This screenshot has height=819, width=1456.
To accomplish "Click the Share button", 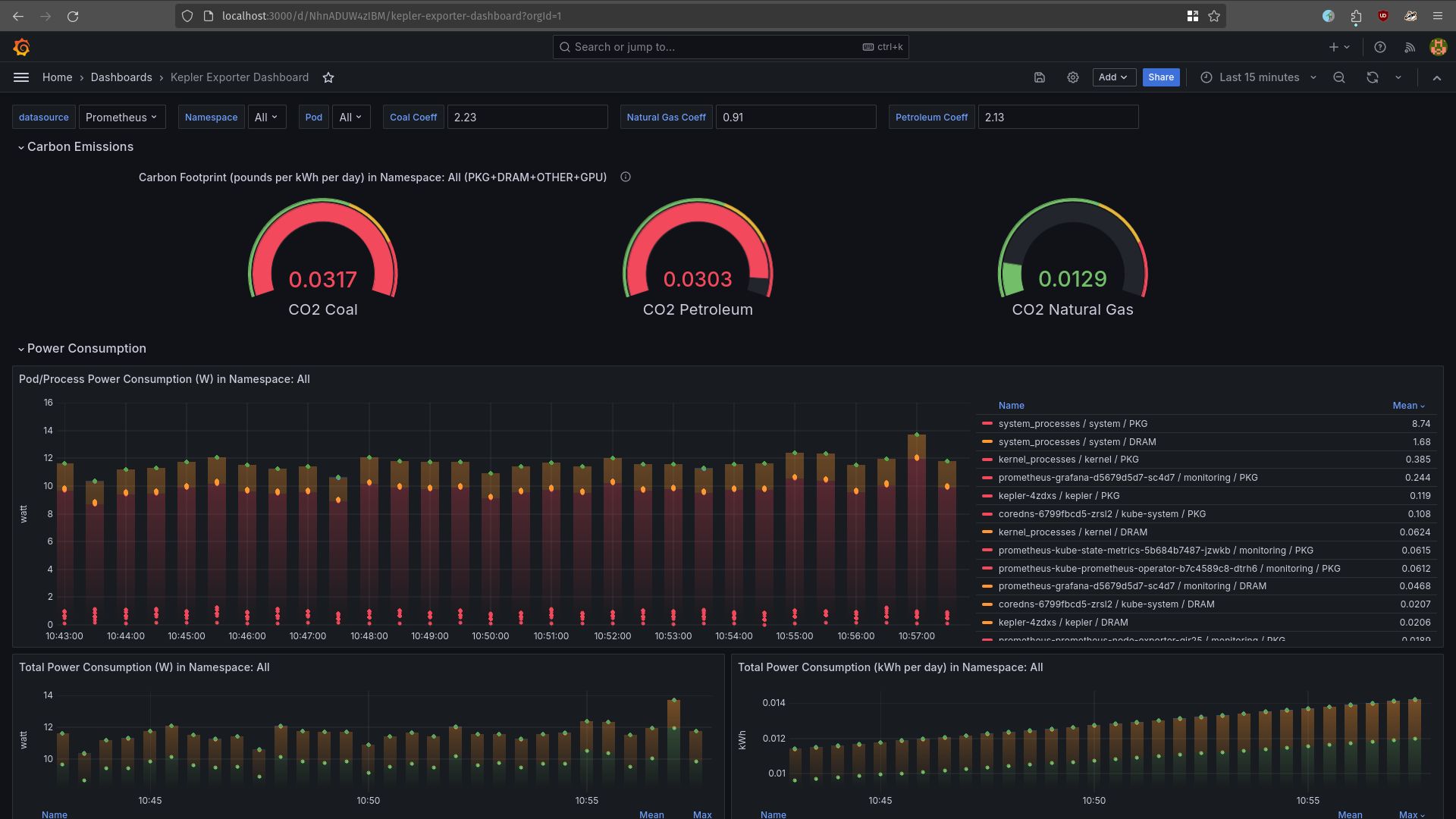I will tap(1161, 77).
